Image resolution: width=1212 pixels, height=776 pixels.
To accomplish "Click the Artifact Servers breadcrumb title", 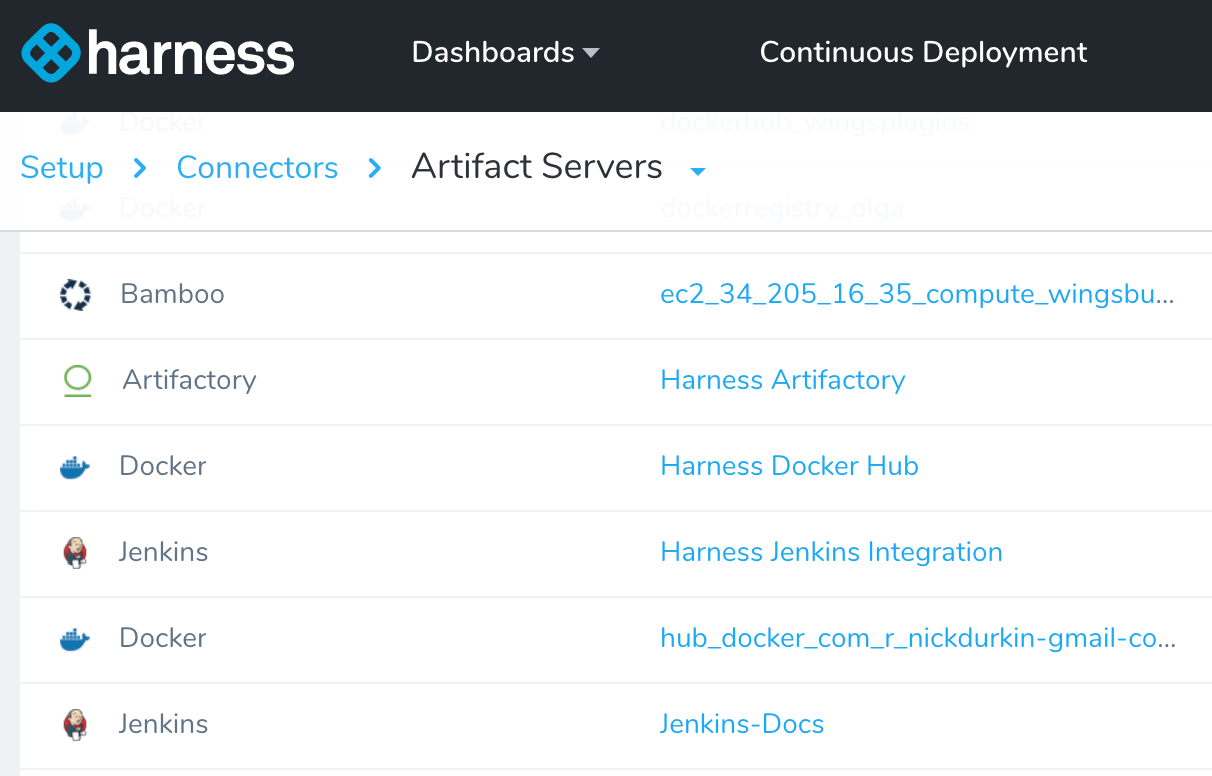I will [537, 166].
